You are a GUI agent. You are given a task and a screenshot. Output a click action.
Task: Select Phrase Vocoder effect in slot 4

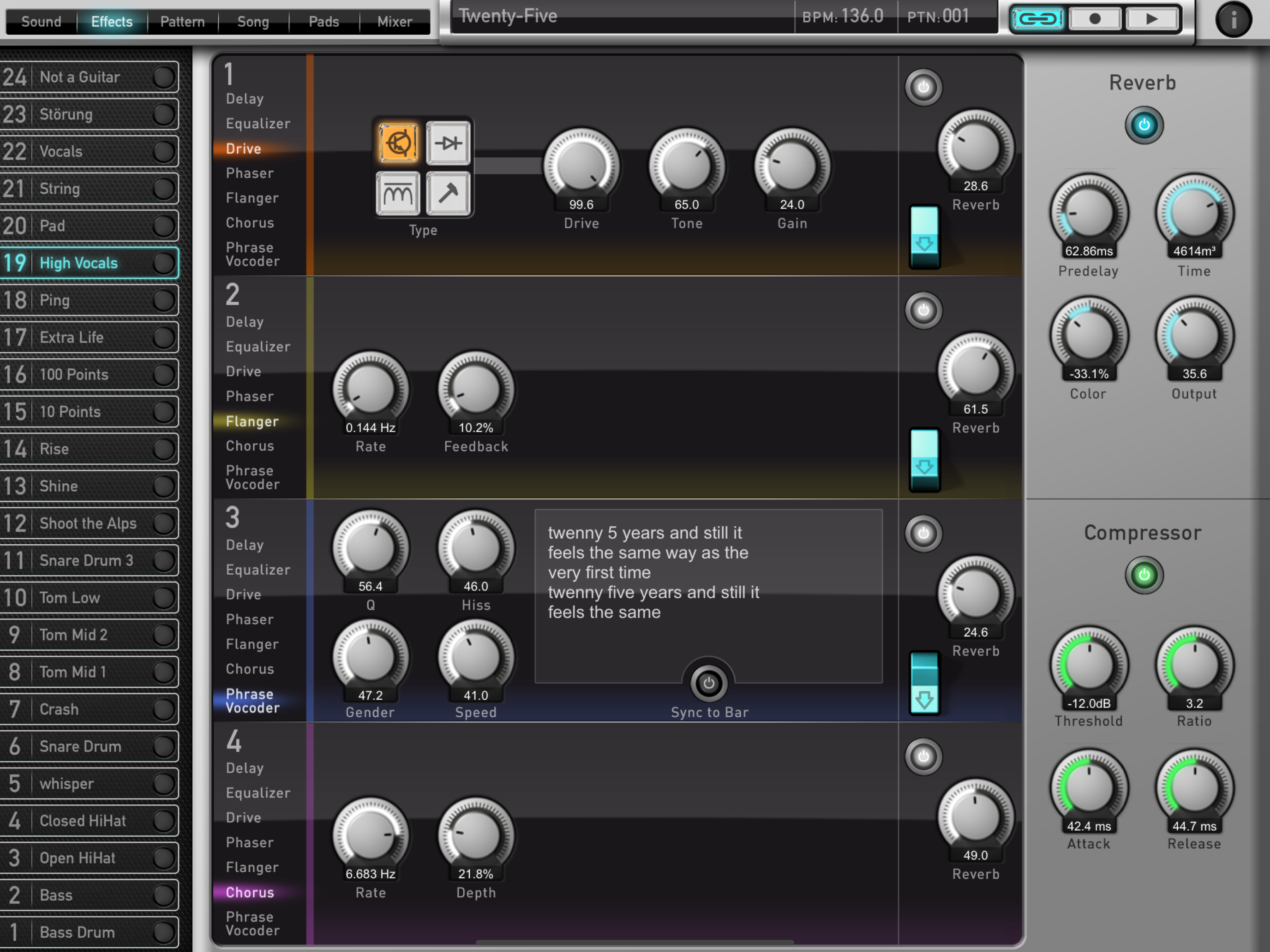pyautogui.click(x=252, y=924)
